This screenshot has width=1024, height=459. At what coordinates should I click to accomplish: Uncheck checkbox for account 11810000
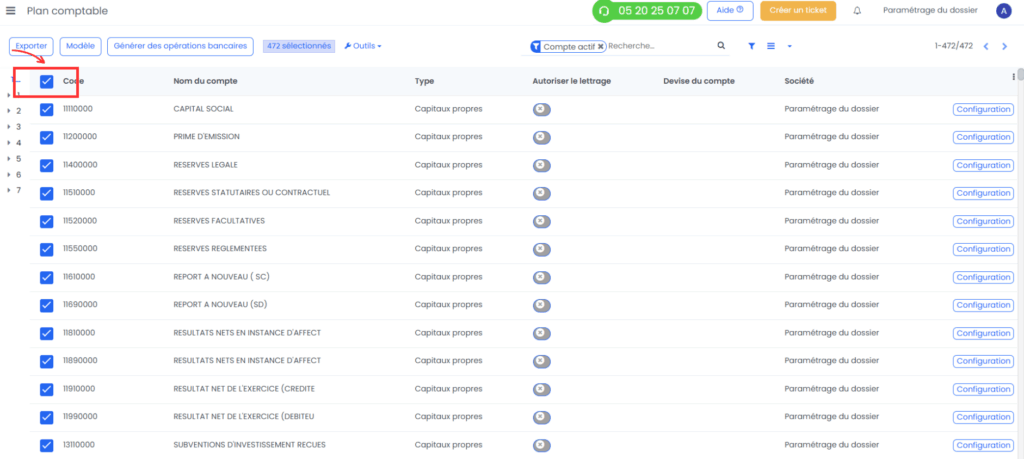[x=46, y=333]
